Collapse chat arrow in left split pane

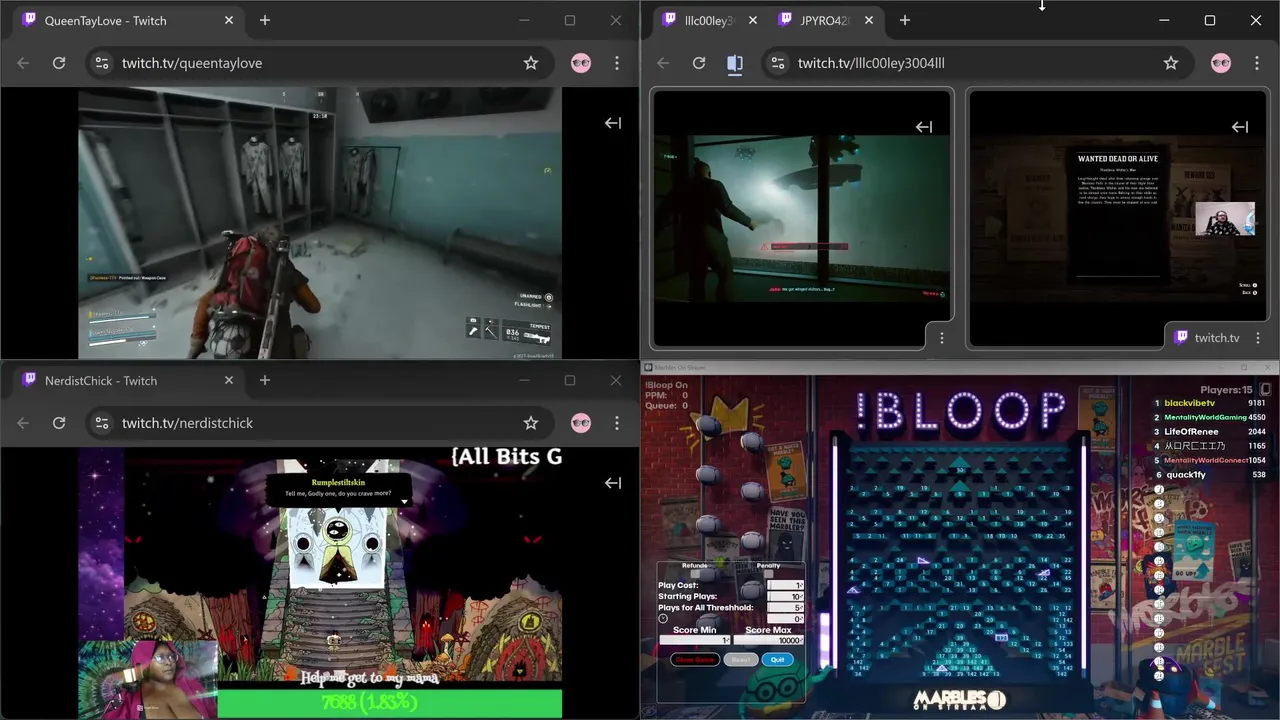point(924,127)
